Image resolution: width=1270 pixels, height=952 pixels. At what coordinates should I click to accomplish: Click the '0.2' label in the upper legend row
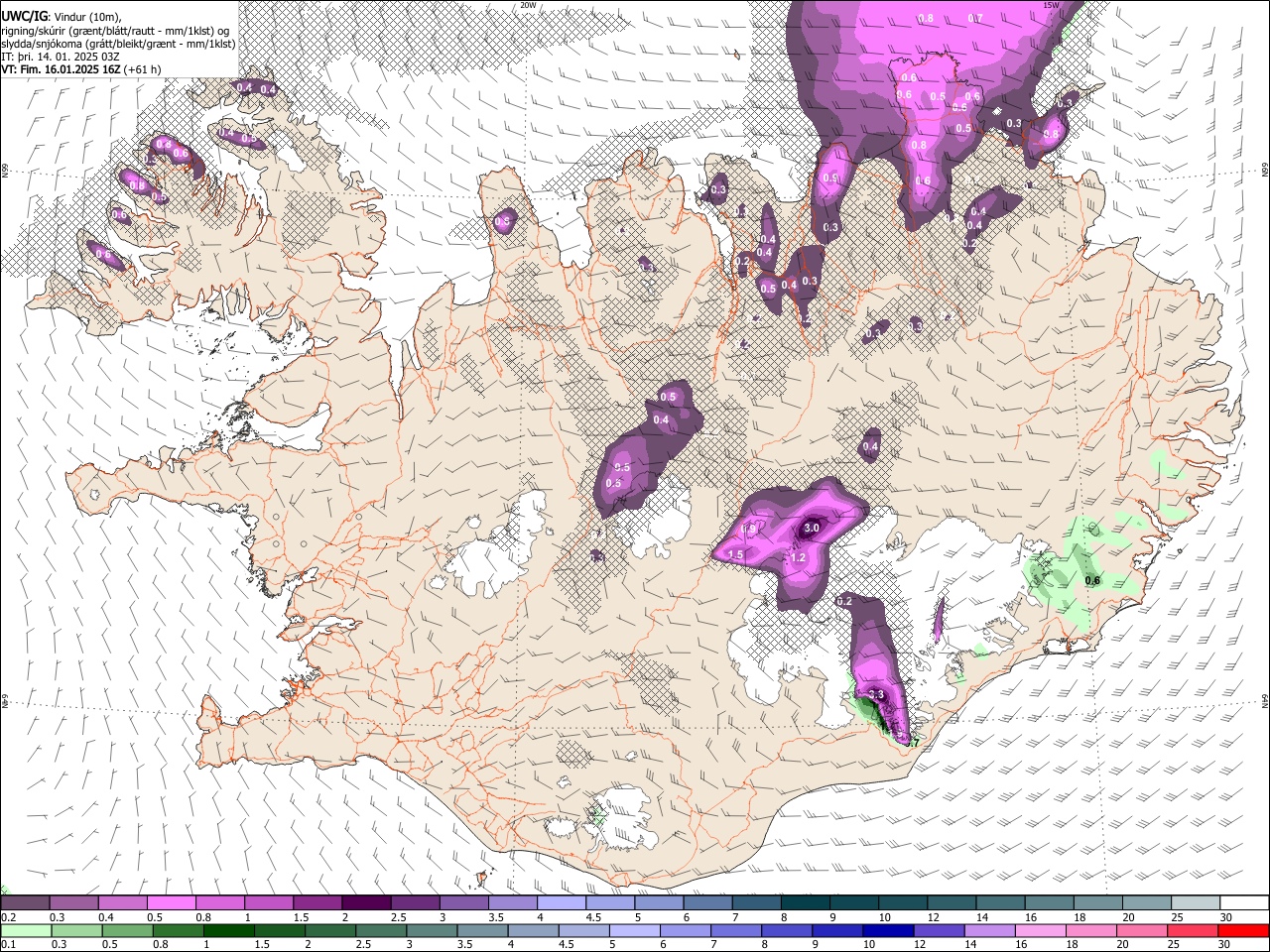[x=9, y=917]
